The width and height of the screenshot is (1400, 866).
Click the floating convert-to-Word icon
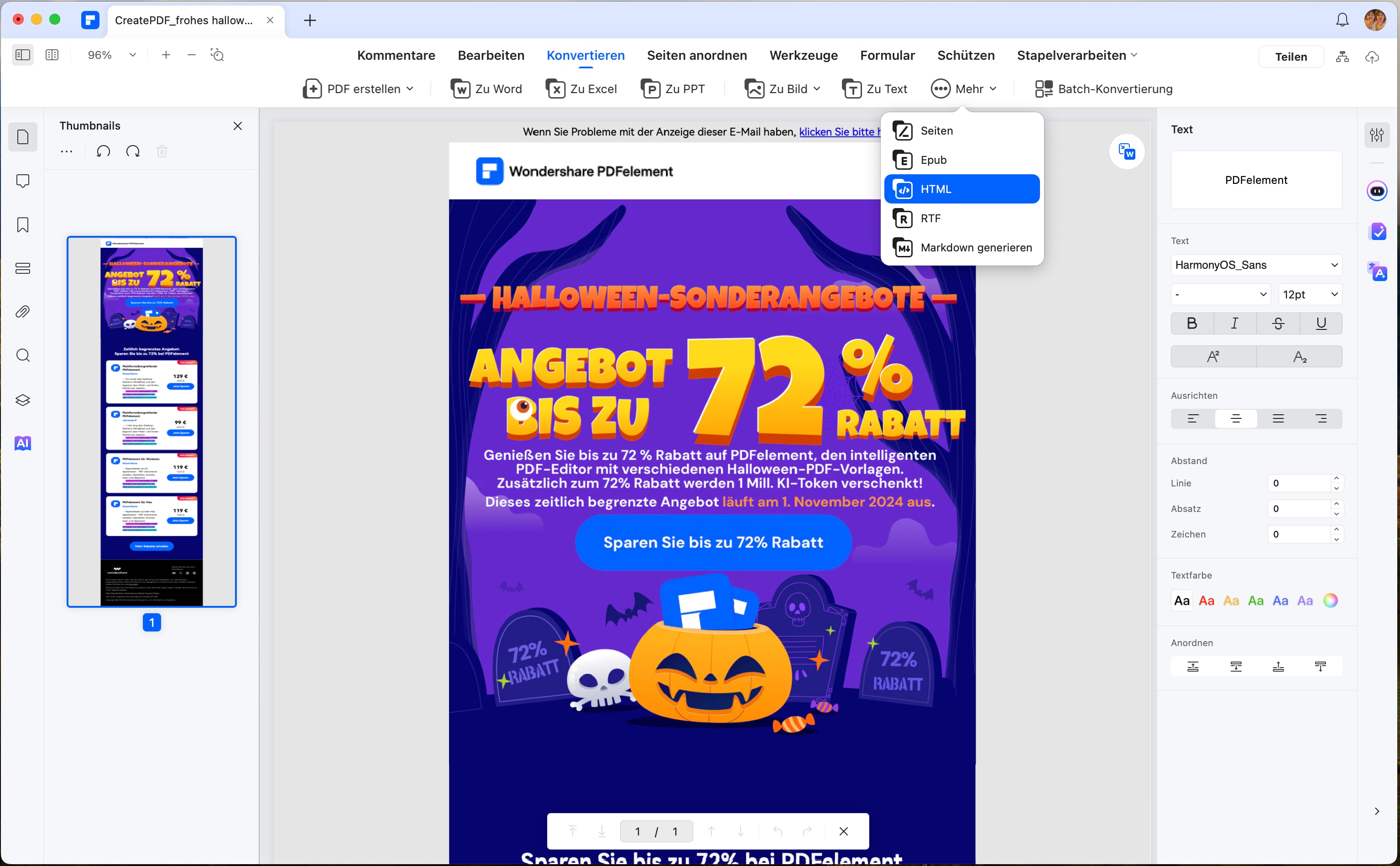pos(1127,152)
